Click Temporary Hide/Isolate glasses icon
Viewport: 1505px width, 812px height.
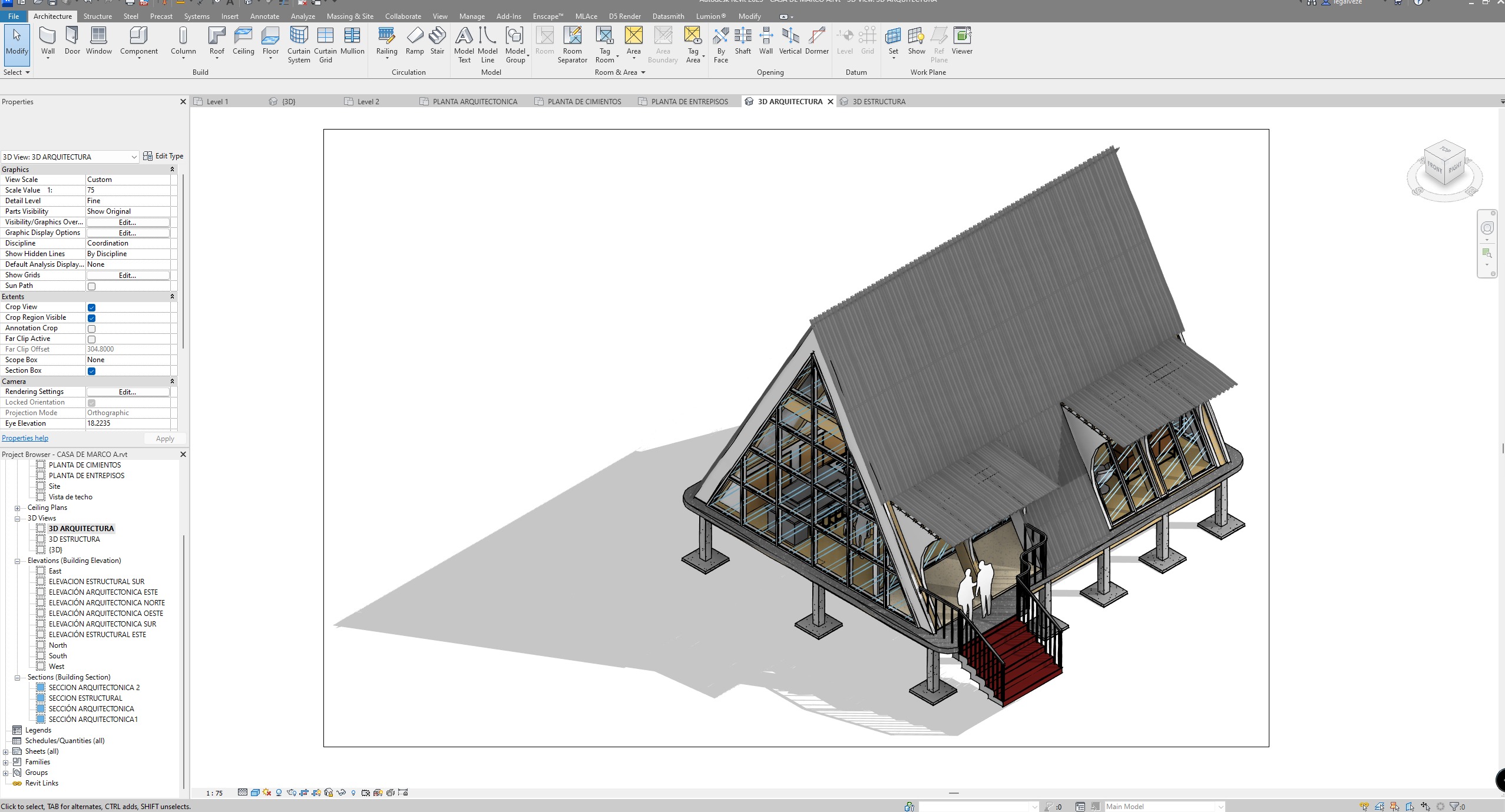click(x=341, y=793)
